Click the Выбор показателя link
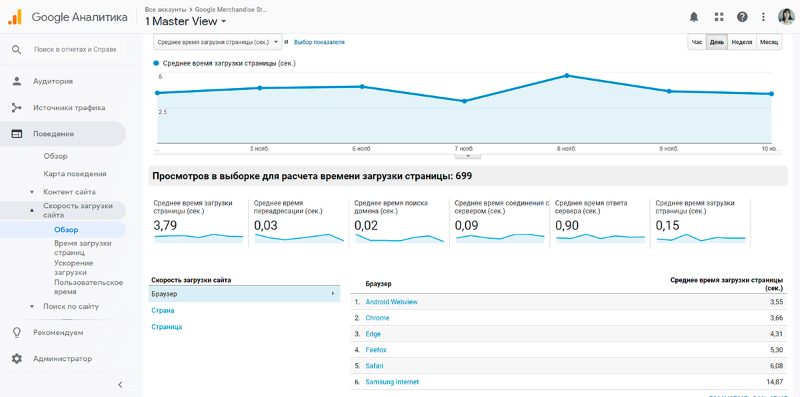This screenshot has height=397, width=800. click(319, 42)
